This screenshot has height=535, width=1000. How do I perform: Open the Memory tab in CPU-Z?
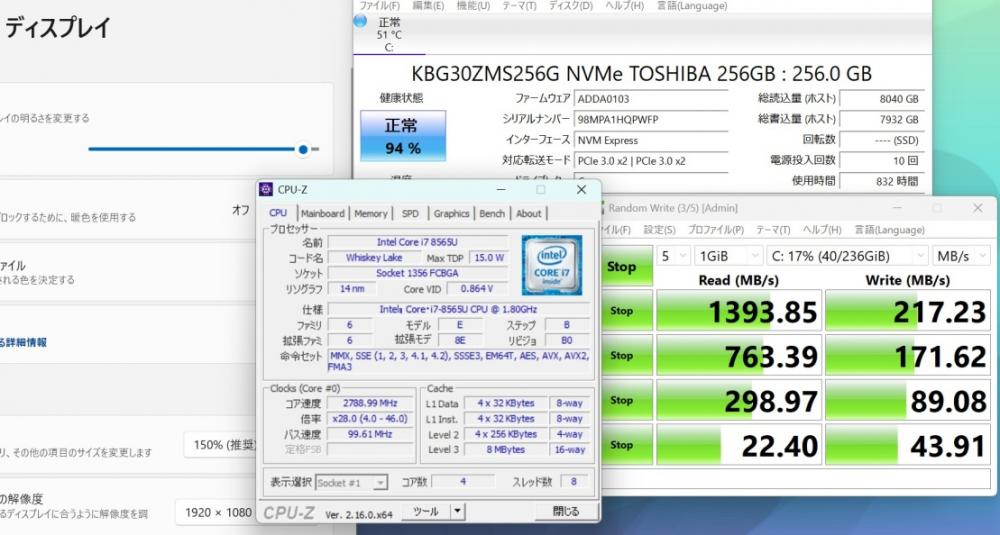pos(371,214)
